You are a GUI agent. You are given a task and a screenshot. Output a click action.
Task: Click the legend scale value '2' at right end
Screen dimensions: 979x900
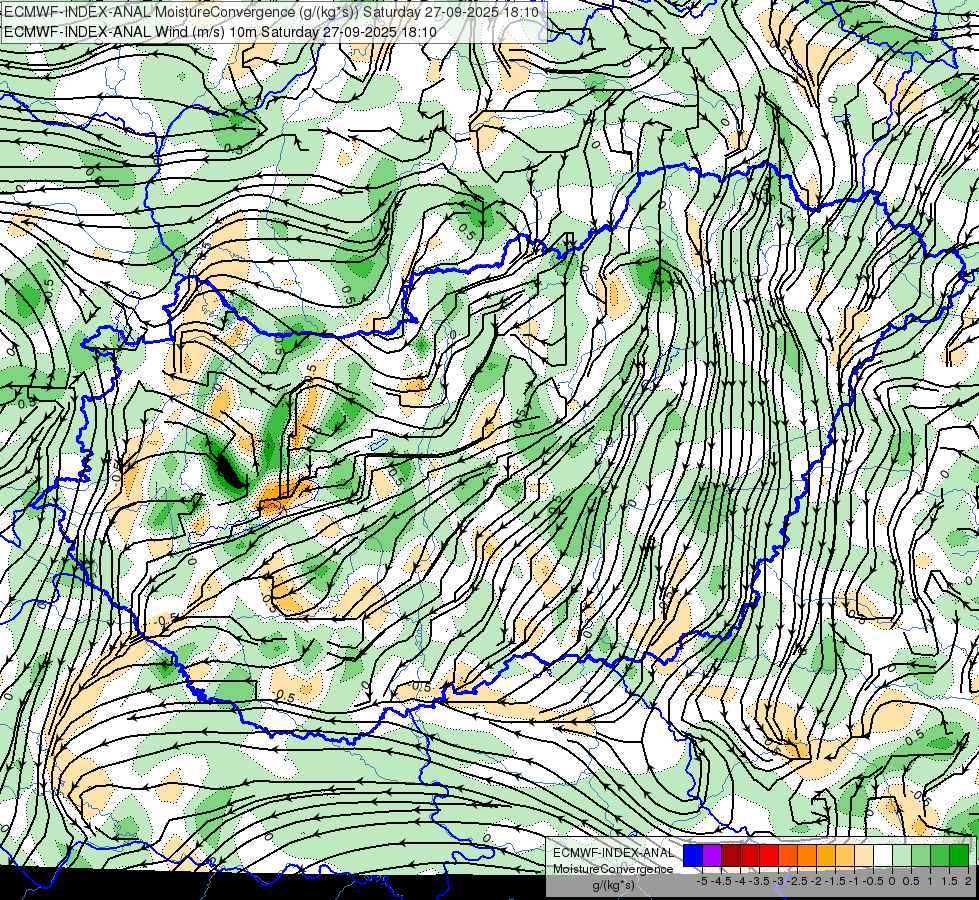coord(968,881)
